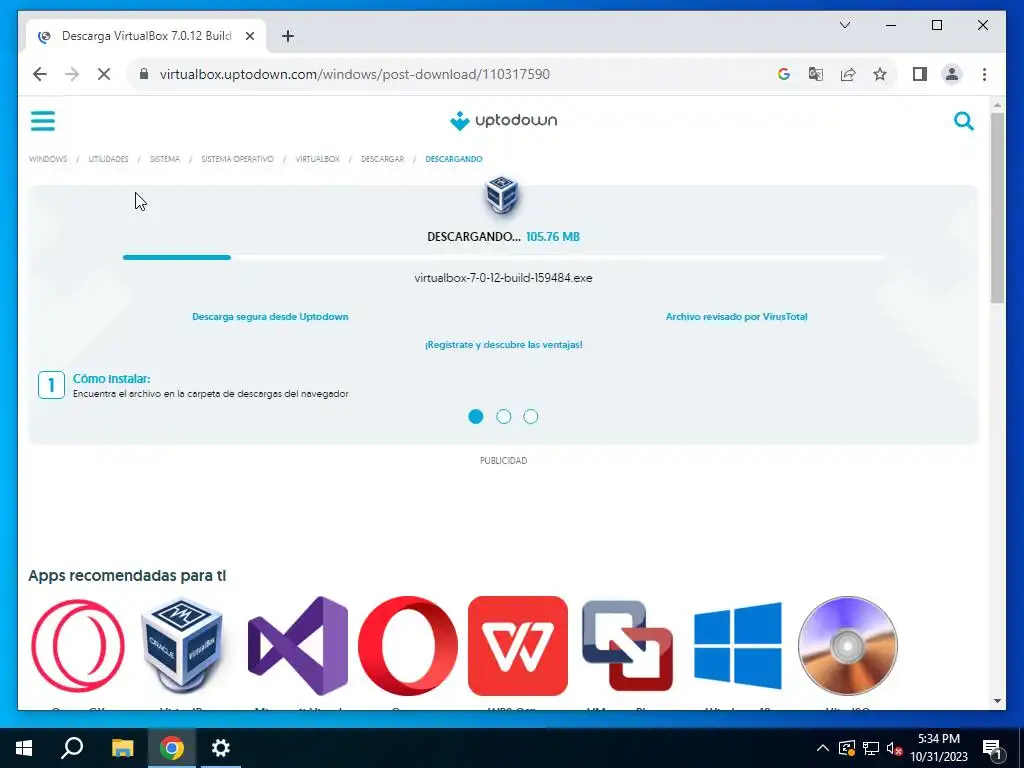1024x768 pixels.
Task: Click the VirtualBox cube icon above Descargando
Action: pyautogui.click(x=502, y=194)
